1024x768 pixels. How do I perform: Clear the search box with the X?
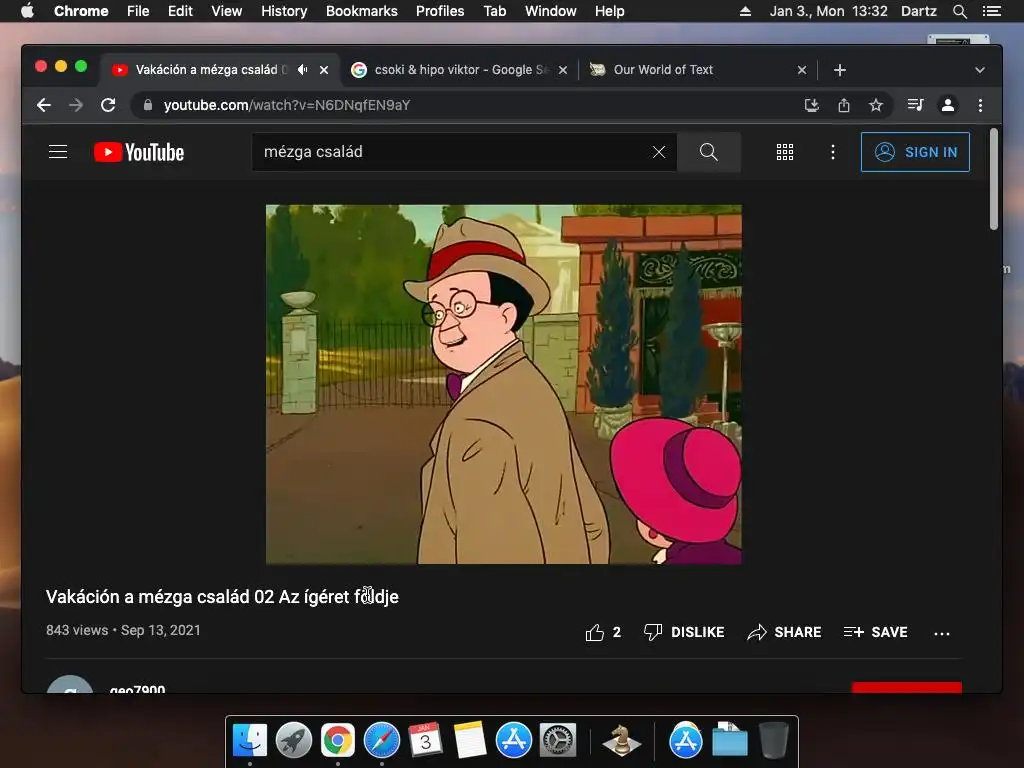(x=659, y=152)
